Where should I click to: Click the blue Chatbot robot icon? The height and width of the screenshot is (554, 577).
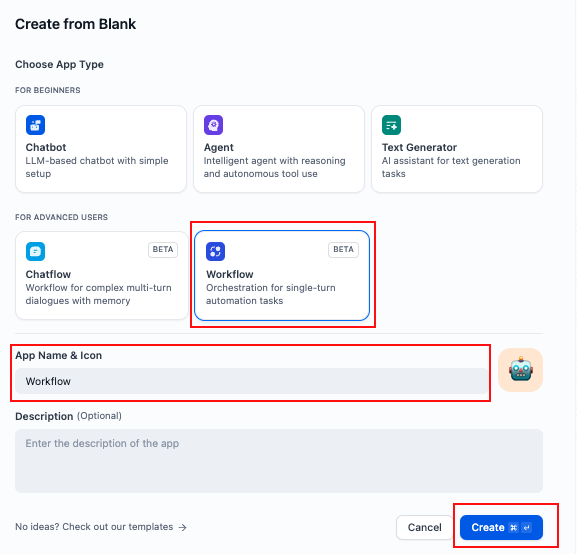pyautogui.click(x=35, y=125)
